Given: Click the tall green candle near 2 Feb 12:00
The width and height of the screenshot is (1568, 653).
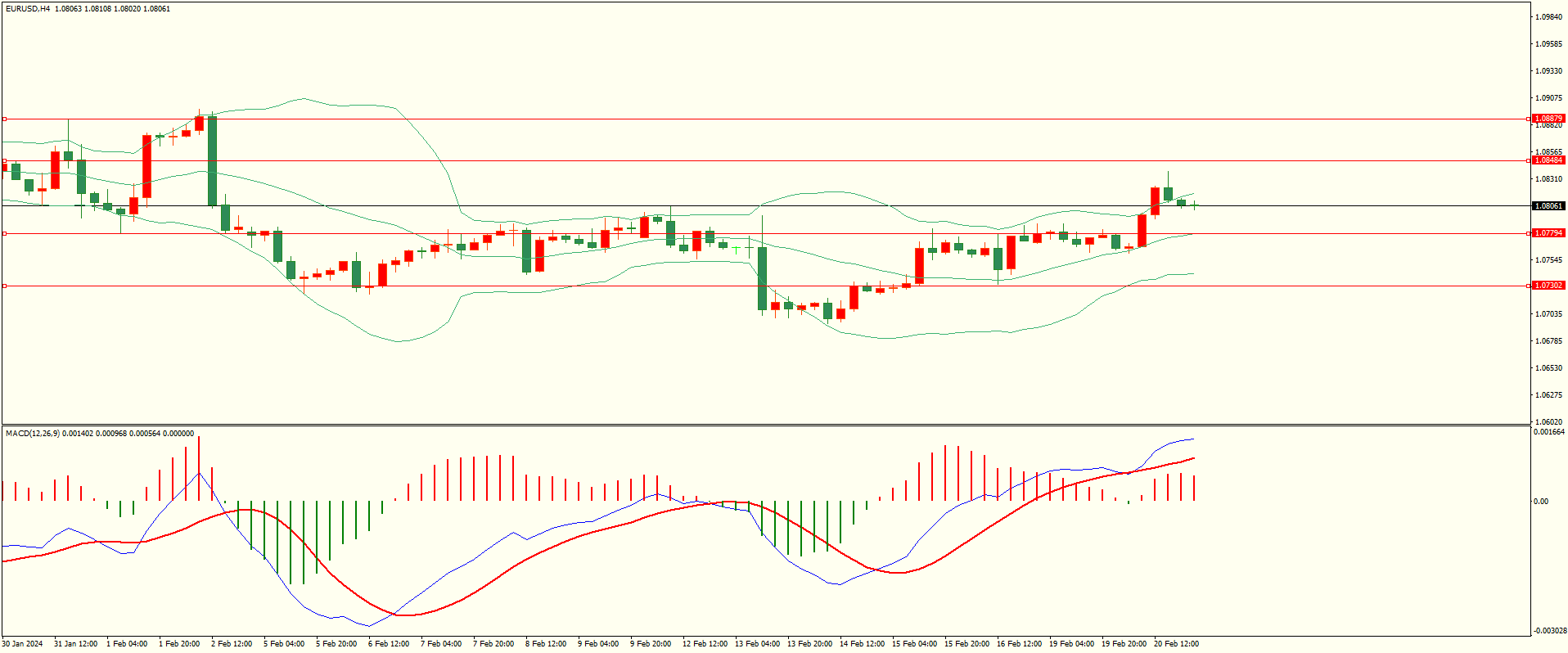Looking at the screenshot, I should pyautogui.click(x=213, y=160).
